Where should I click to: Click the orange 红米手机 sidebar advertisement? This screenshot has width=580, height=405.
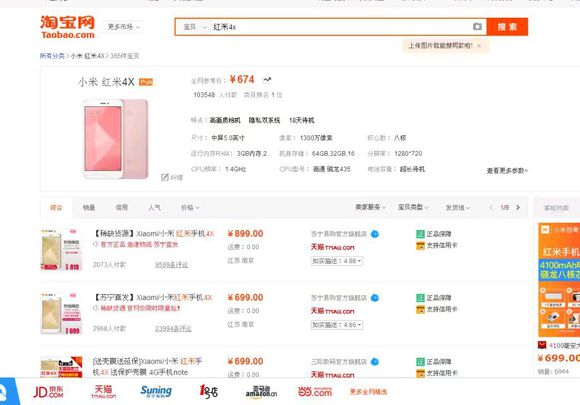click(x=559, y=280)
